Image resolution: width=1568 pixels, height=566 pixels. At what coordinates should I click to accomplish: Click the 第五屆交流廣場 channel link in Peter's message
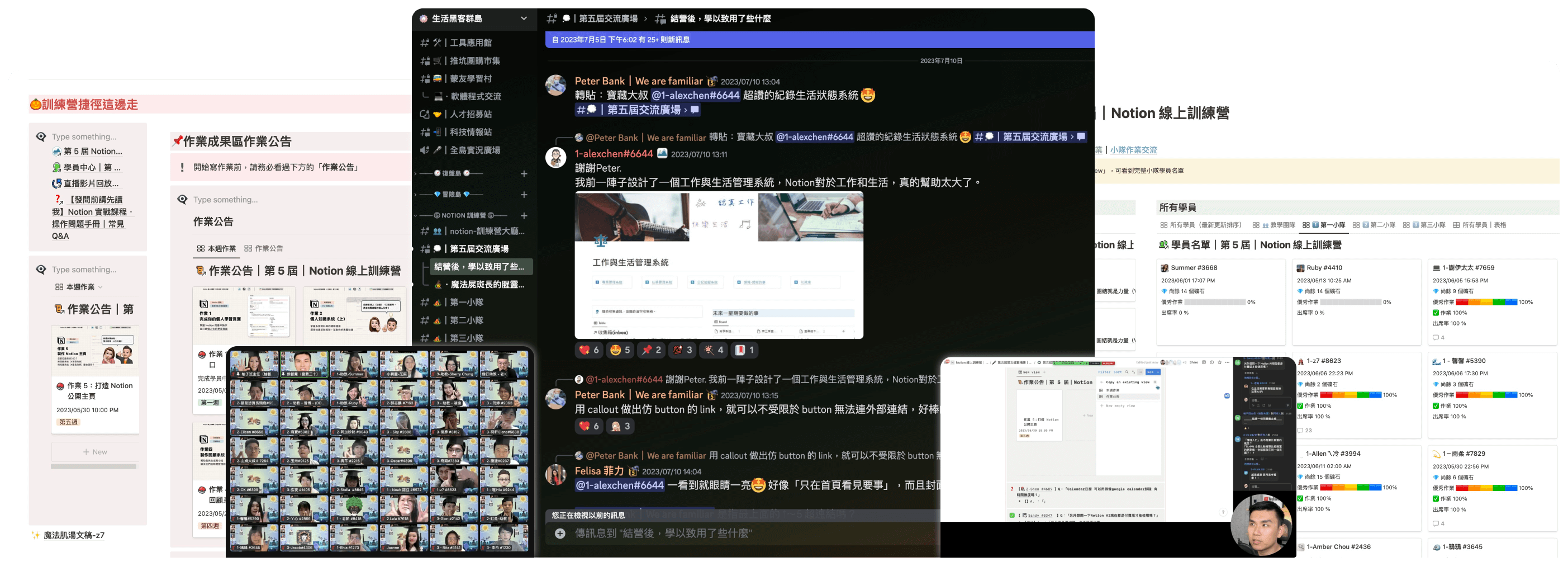638,110
